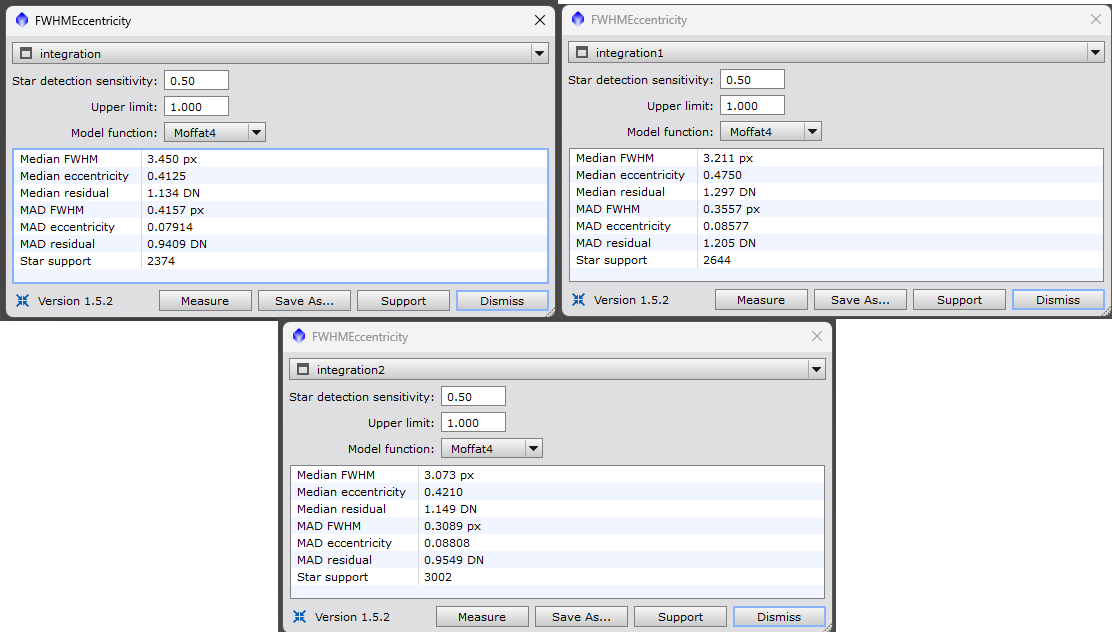Click the script icon beside Version 1.5.2 in the integration window
This screenshot has height=632, width=1112.
click(x=23, y=301)
